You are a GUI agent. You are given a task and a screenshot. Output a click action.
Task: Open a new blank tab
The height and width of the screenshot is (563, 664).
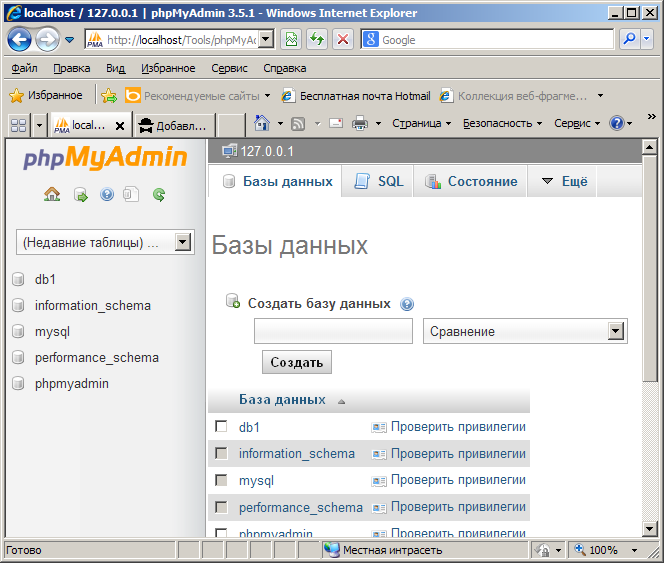pos(230,126)
